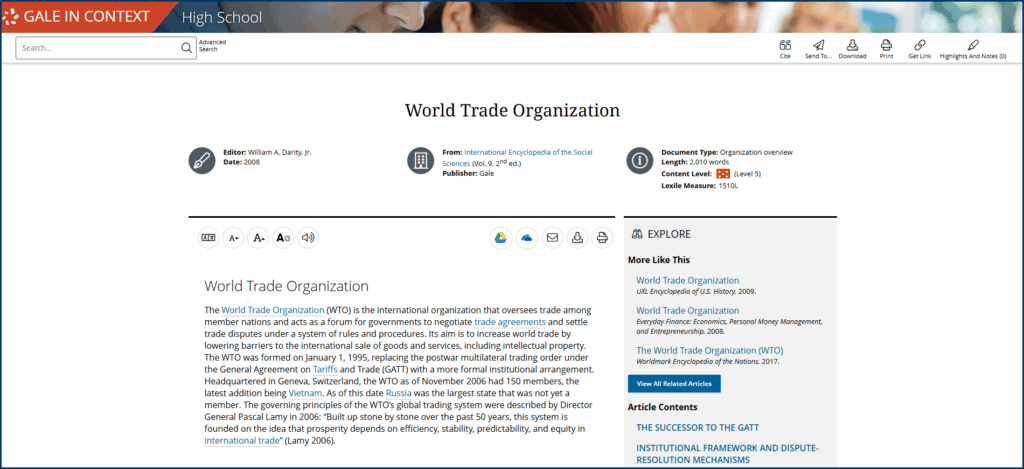Click the Print icon in top toolbar

(886, 45)
